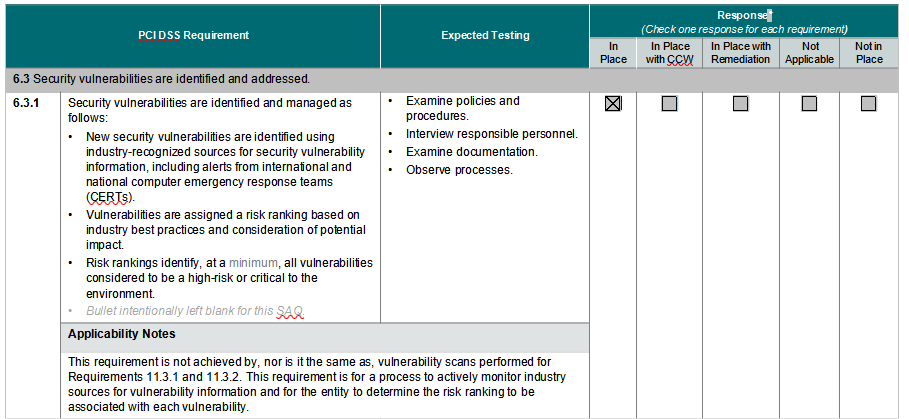Mark the Not Applicable checkbox
The width and height of the screenshot is (909, 419).
(x=809, y=104)
